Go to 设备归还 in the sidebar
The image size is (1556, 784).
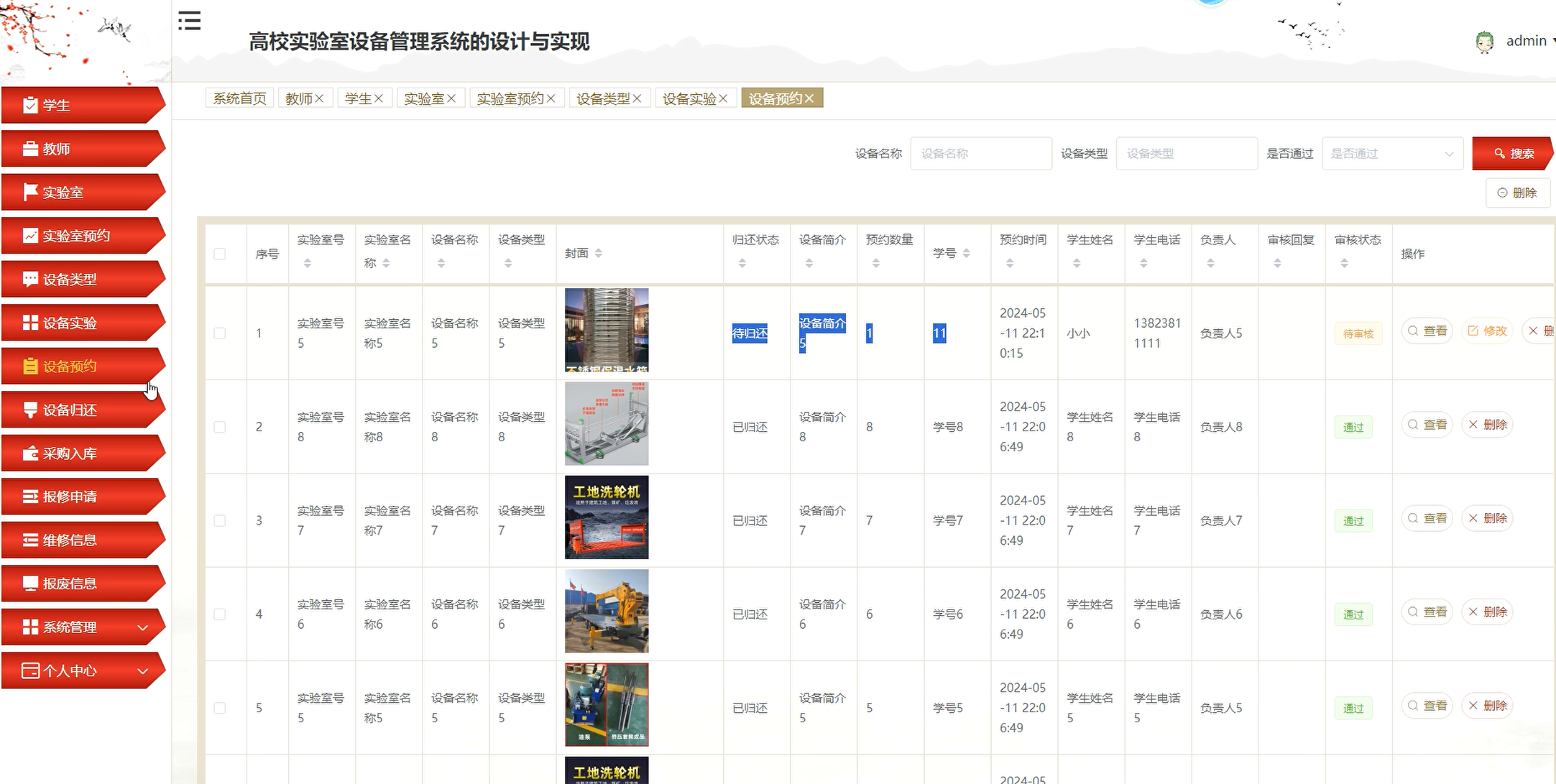(83, 410)
